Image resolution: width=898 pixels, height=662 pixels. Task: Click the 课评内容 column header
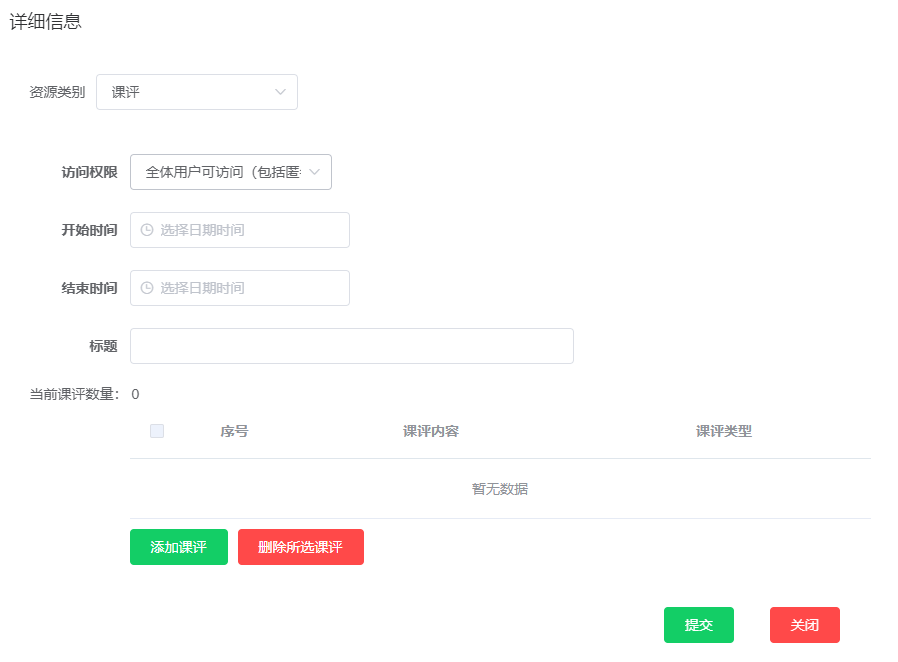tap(430, 431)
